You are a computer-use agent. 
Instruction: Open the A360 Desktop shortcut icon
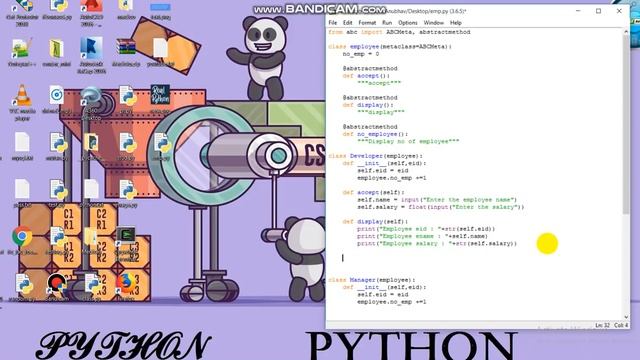91,97
